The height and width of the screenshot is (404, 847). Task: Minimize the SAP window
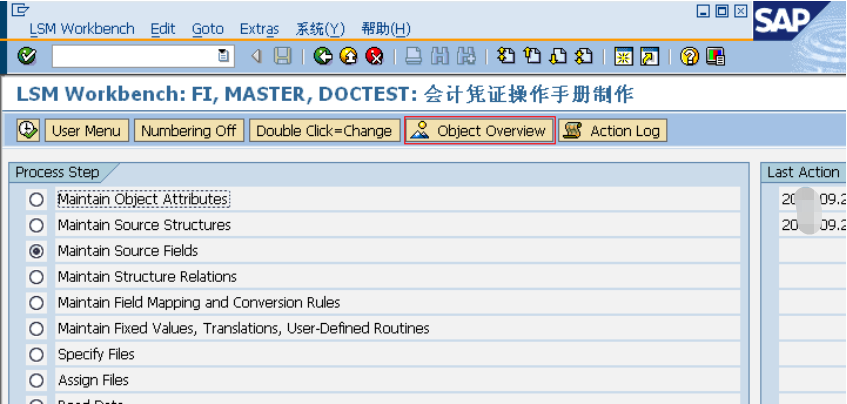703,11
